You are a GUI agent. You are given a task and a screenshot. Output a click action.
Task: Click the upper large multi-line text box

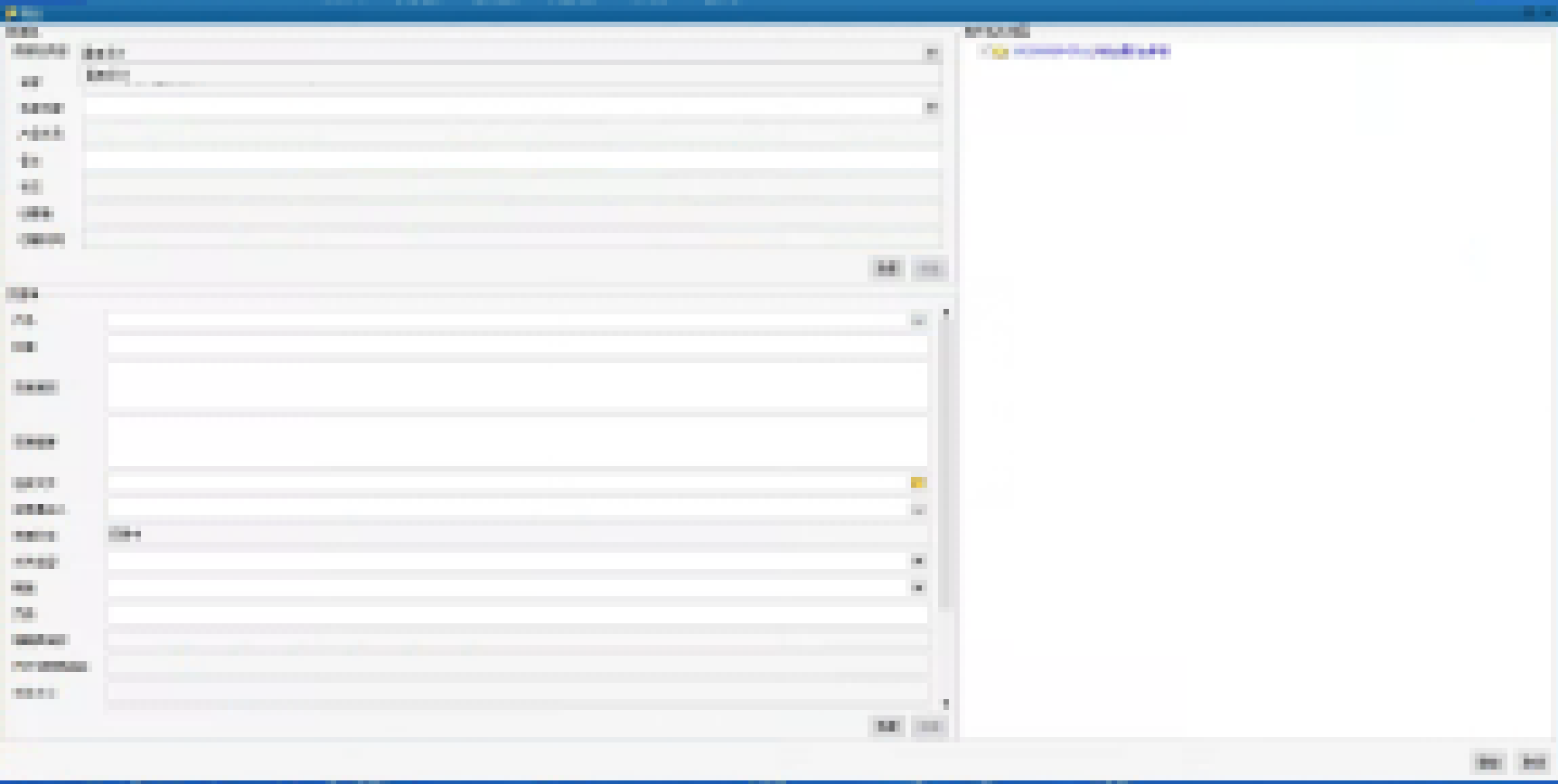[x=517, y=387]
